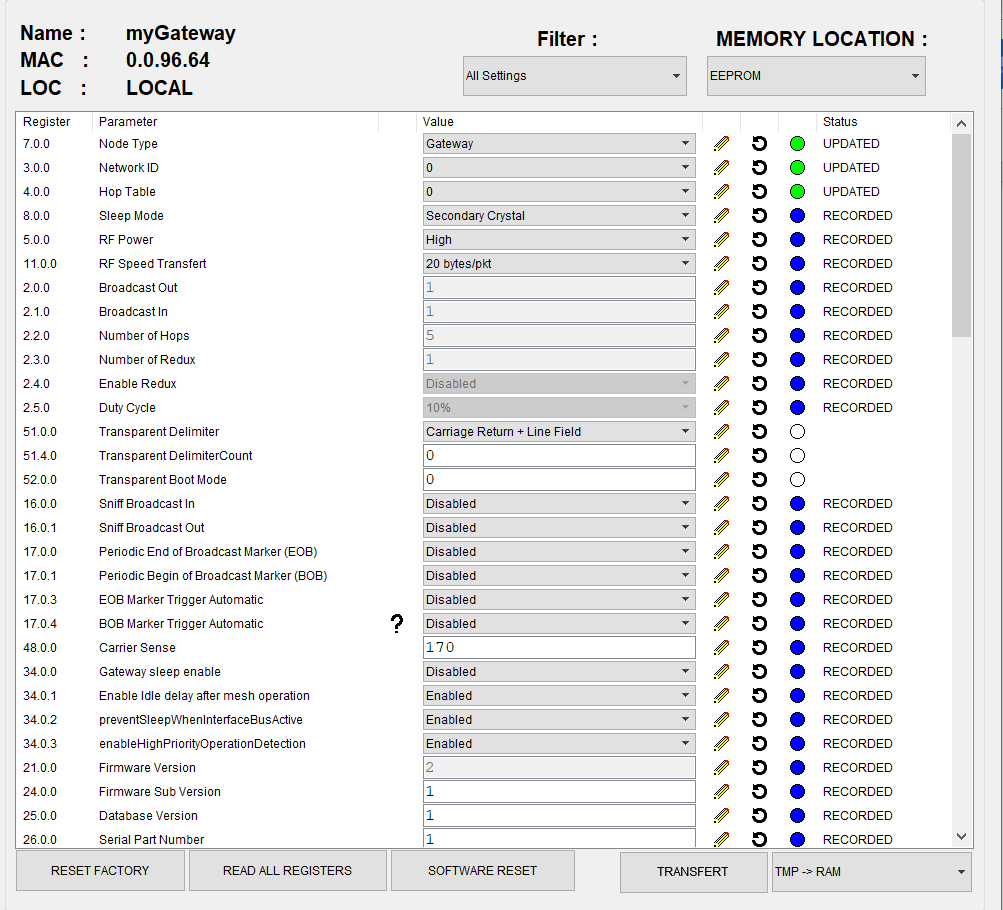This screenshot has width=1003, height=910.
Task: Open the Transparent Delimiter dropdown
Action: [x=559, y=432]
